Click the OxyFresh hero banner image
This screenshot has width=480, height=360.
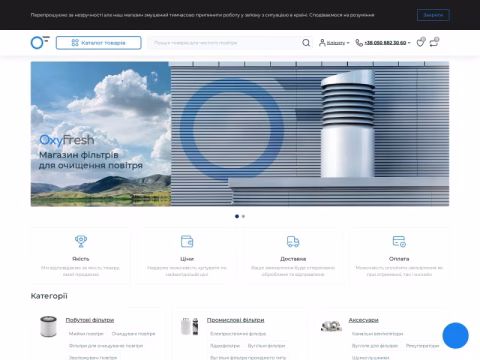[240, 134]
